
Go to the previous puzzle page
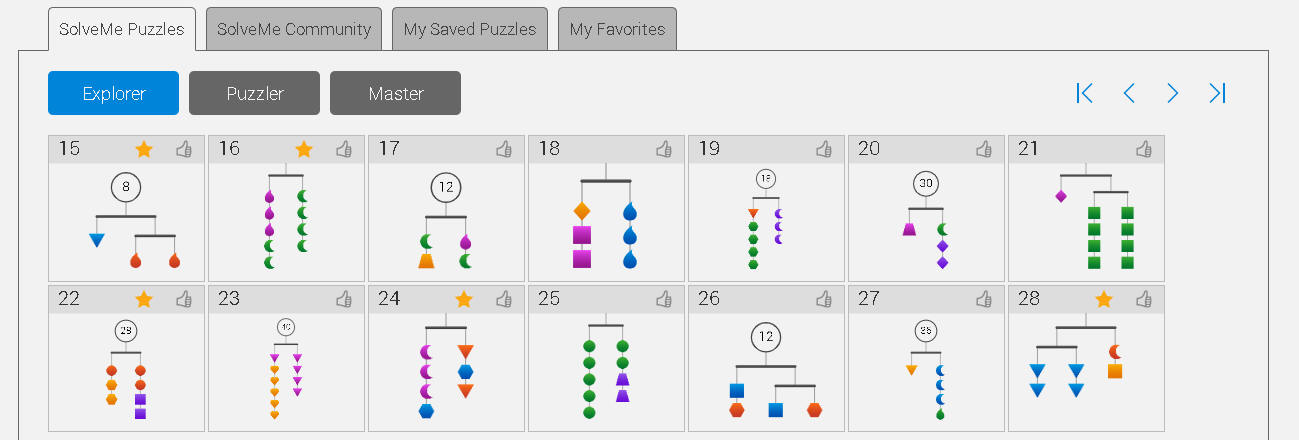(1129, 93)
